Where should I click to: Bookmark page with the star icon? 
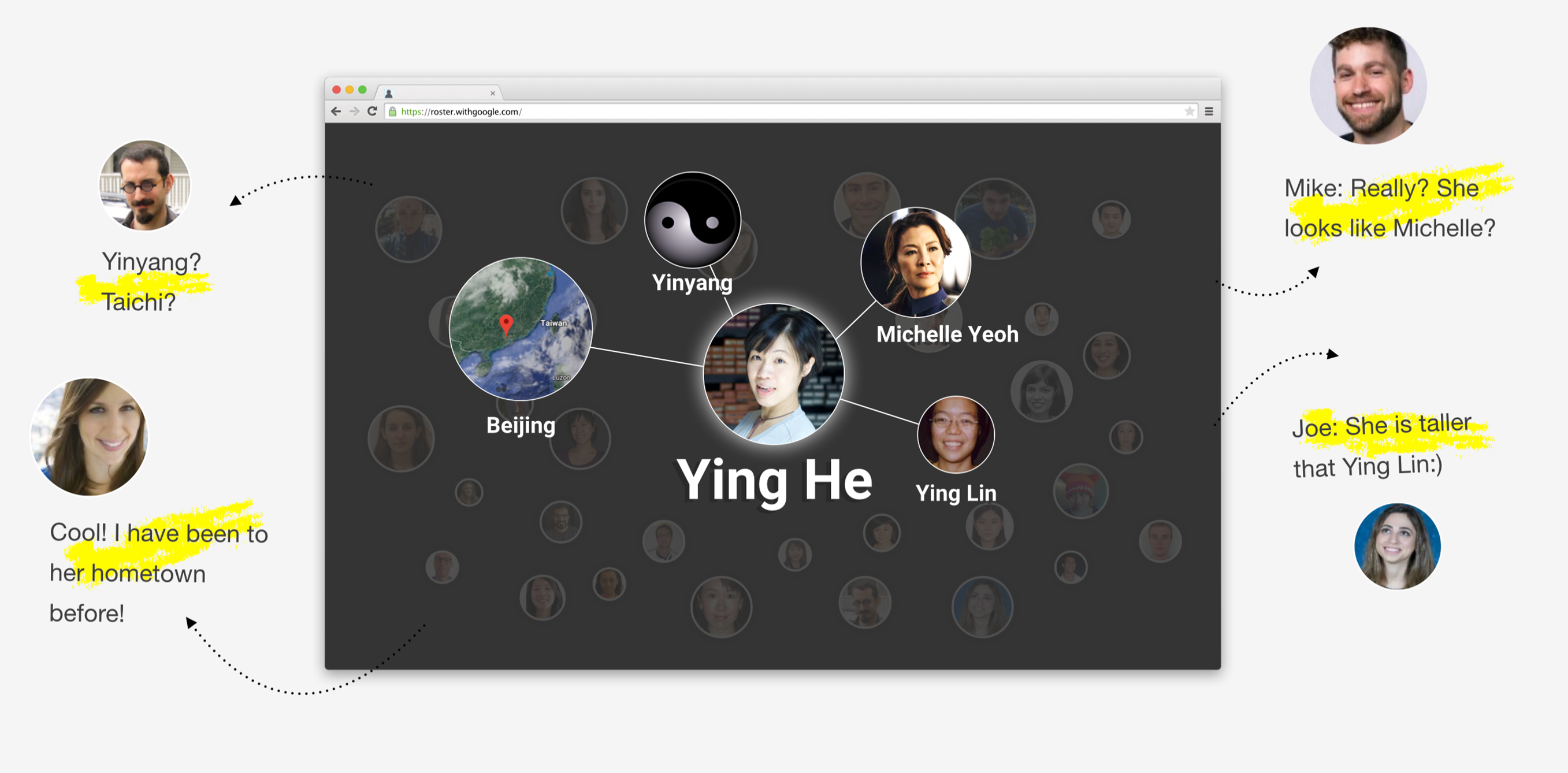tap(1189, 112)
